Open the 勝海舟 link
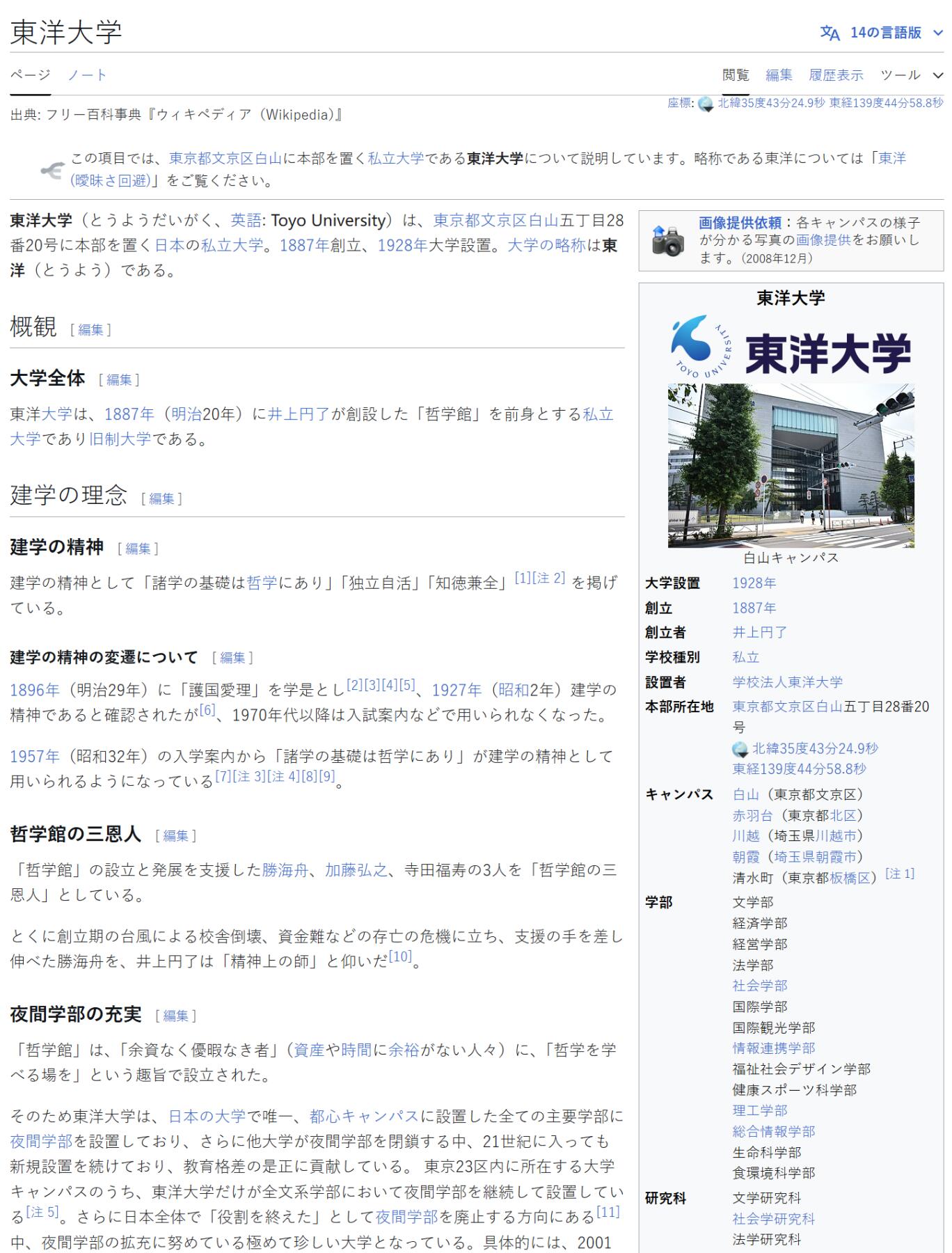The image size is (952, 1253). (285, 870)
